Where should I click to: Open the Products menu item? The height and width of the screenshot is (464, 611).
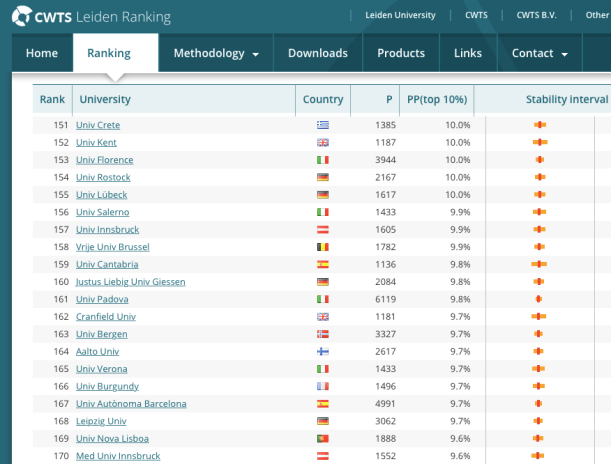[400, 53]
